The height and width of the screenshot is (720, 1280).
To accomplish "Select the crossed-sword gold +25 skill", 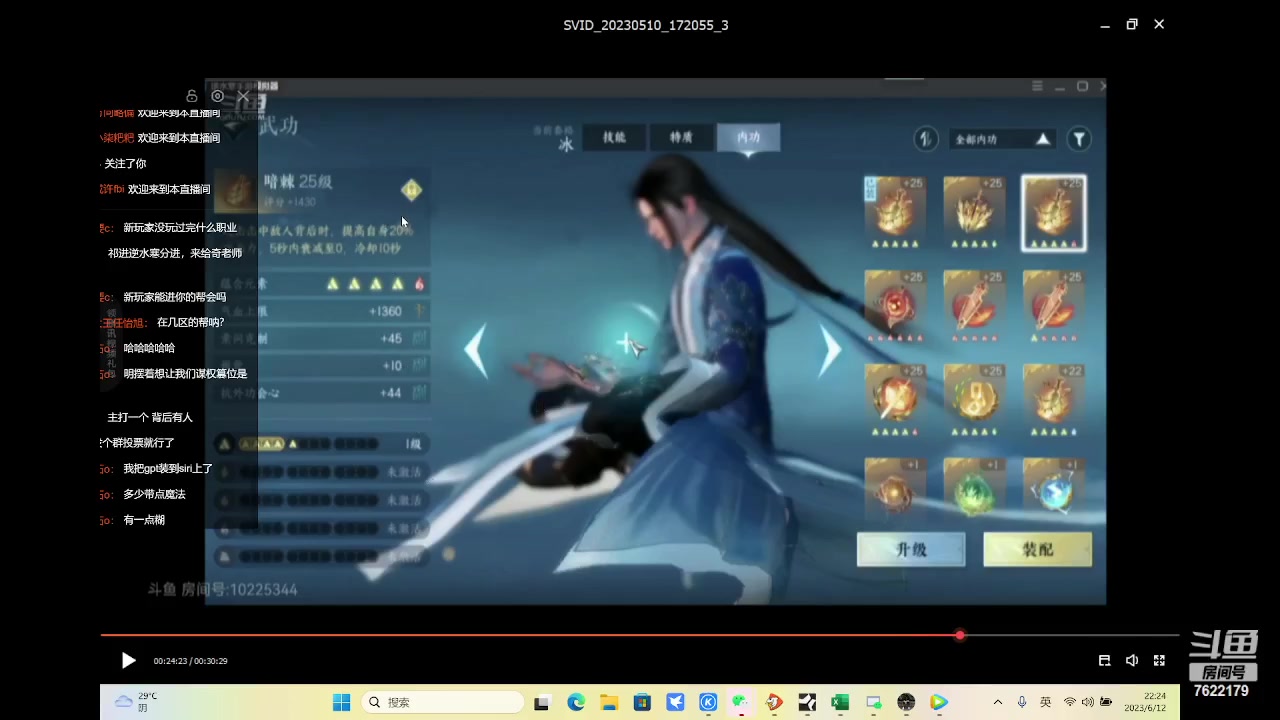I will click(894, 401).
